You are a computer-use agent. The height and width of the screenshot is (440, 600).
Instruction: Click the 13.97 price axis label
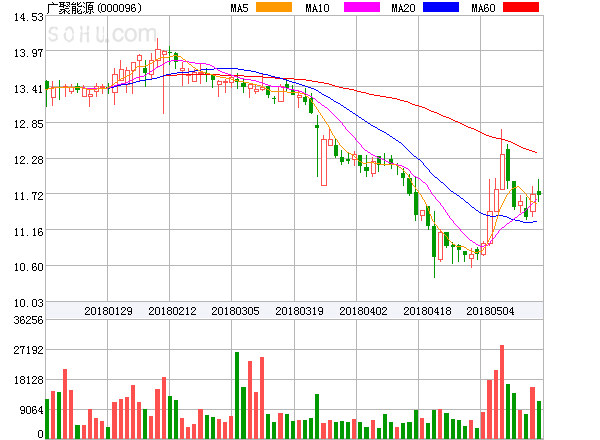click(x=29, y=53)
